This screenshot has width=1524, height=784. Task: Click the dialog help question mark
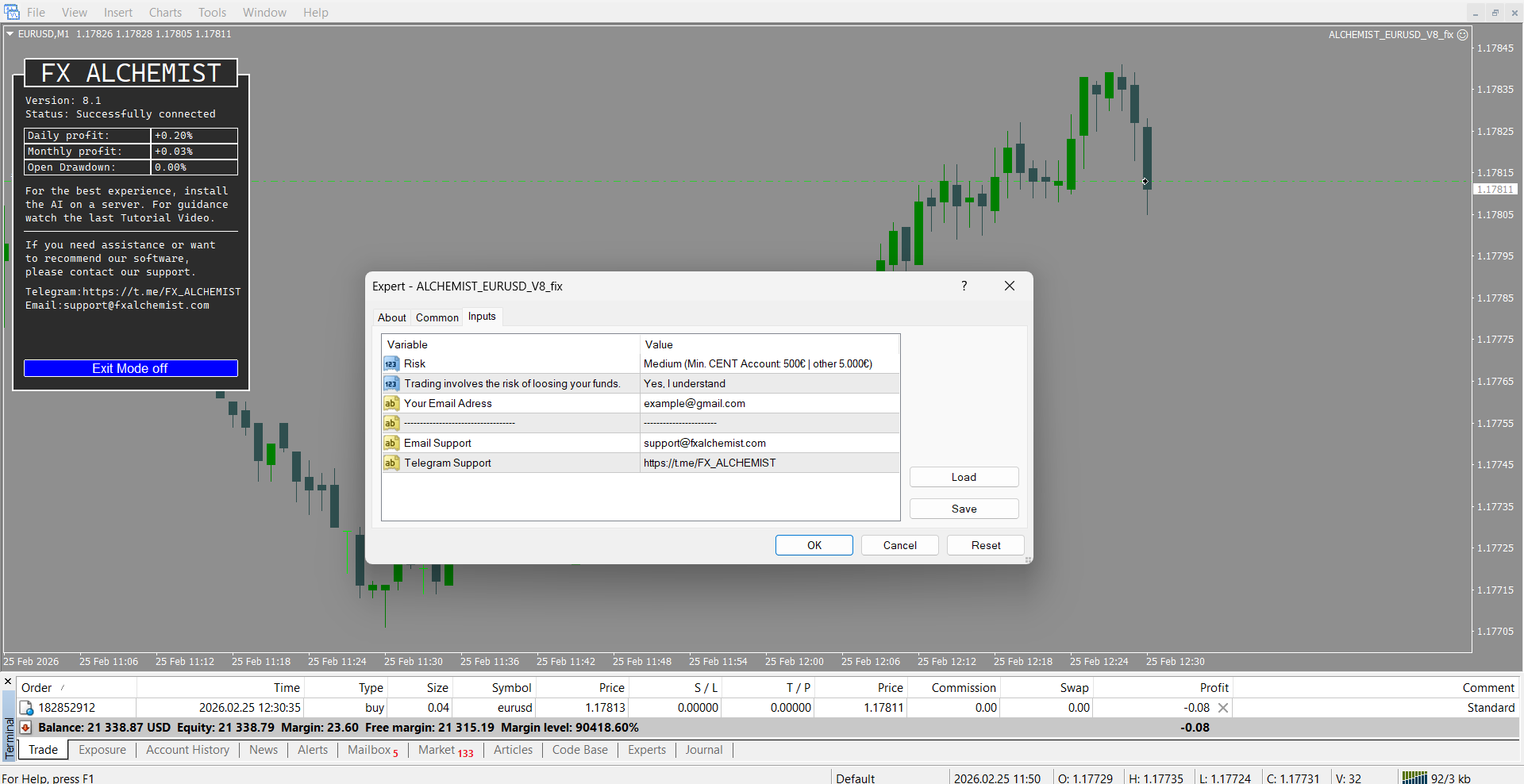click(964, 286)
